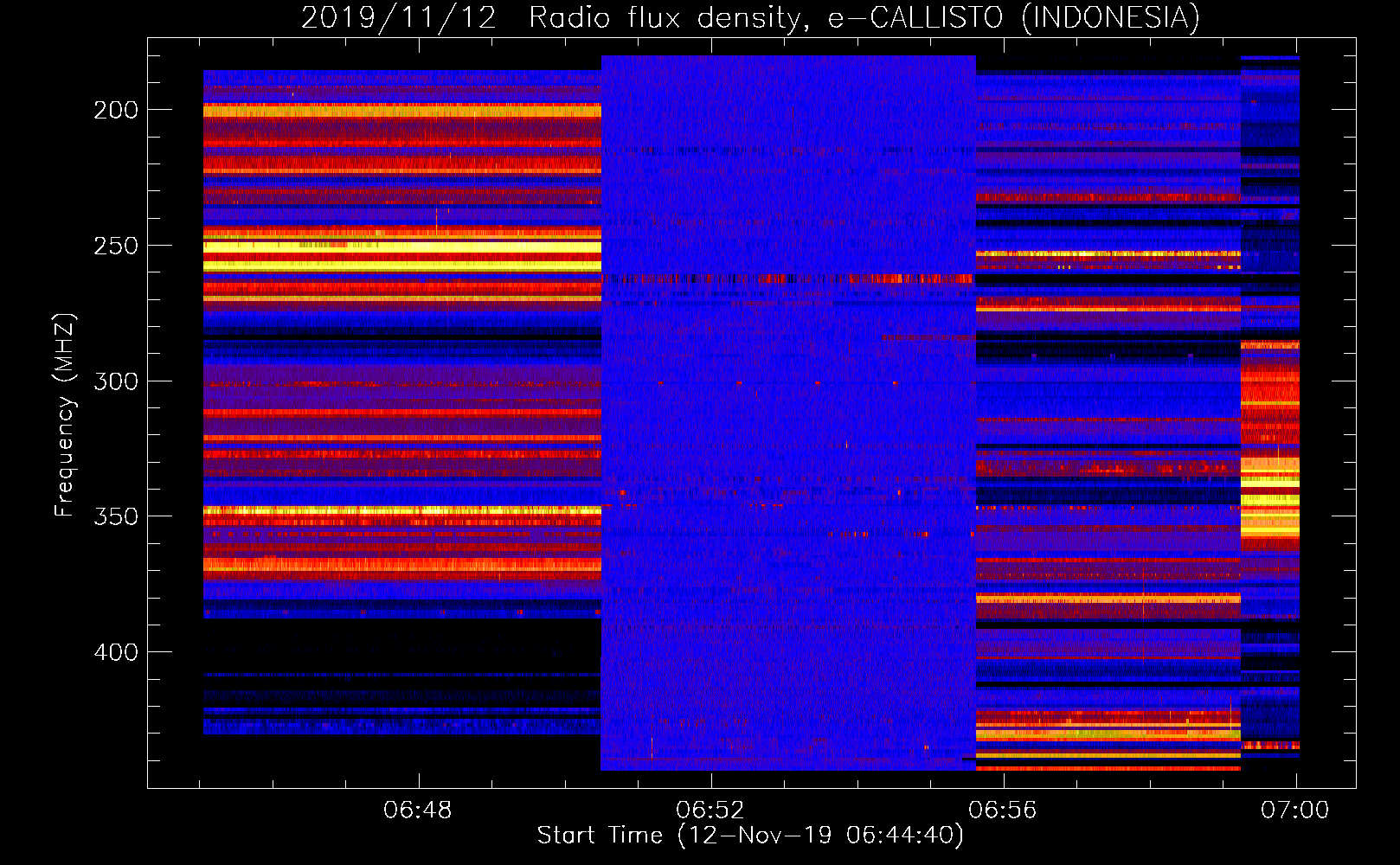Click the 200 frequency tick label
The image size is (1400, 865).
point(116,110)
